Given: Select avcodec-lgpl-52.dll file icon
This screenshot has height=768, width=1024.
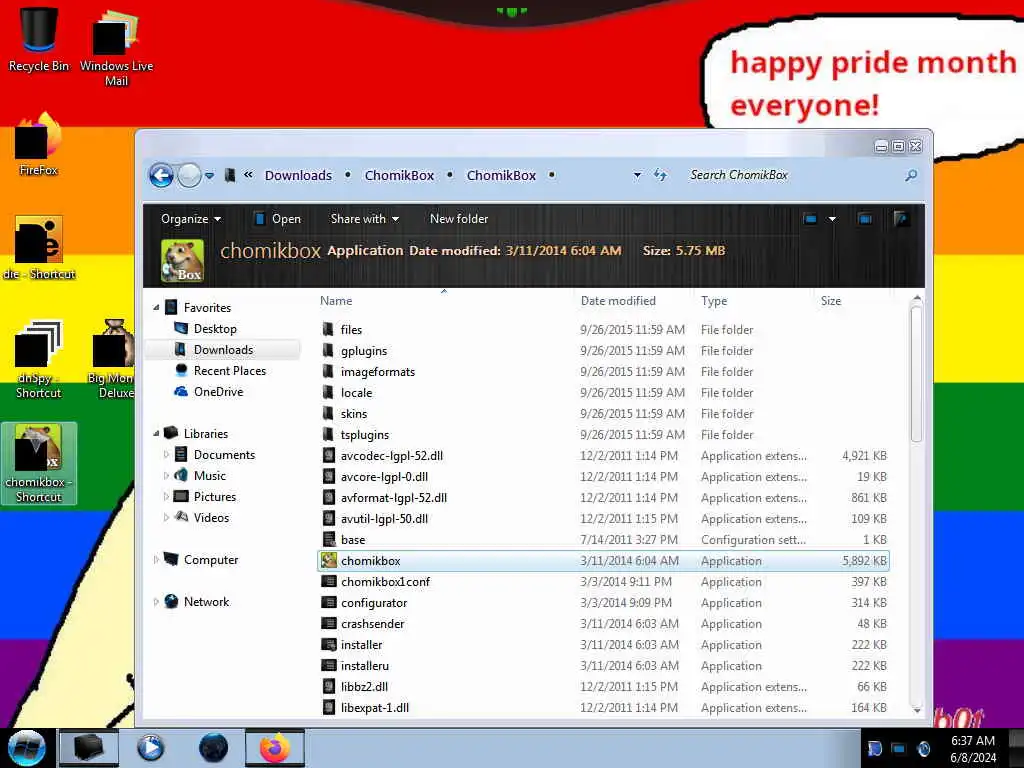Looking at the screenshot, I should (329, 455).
